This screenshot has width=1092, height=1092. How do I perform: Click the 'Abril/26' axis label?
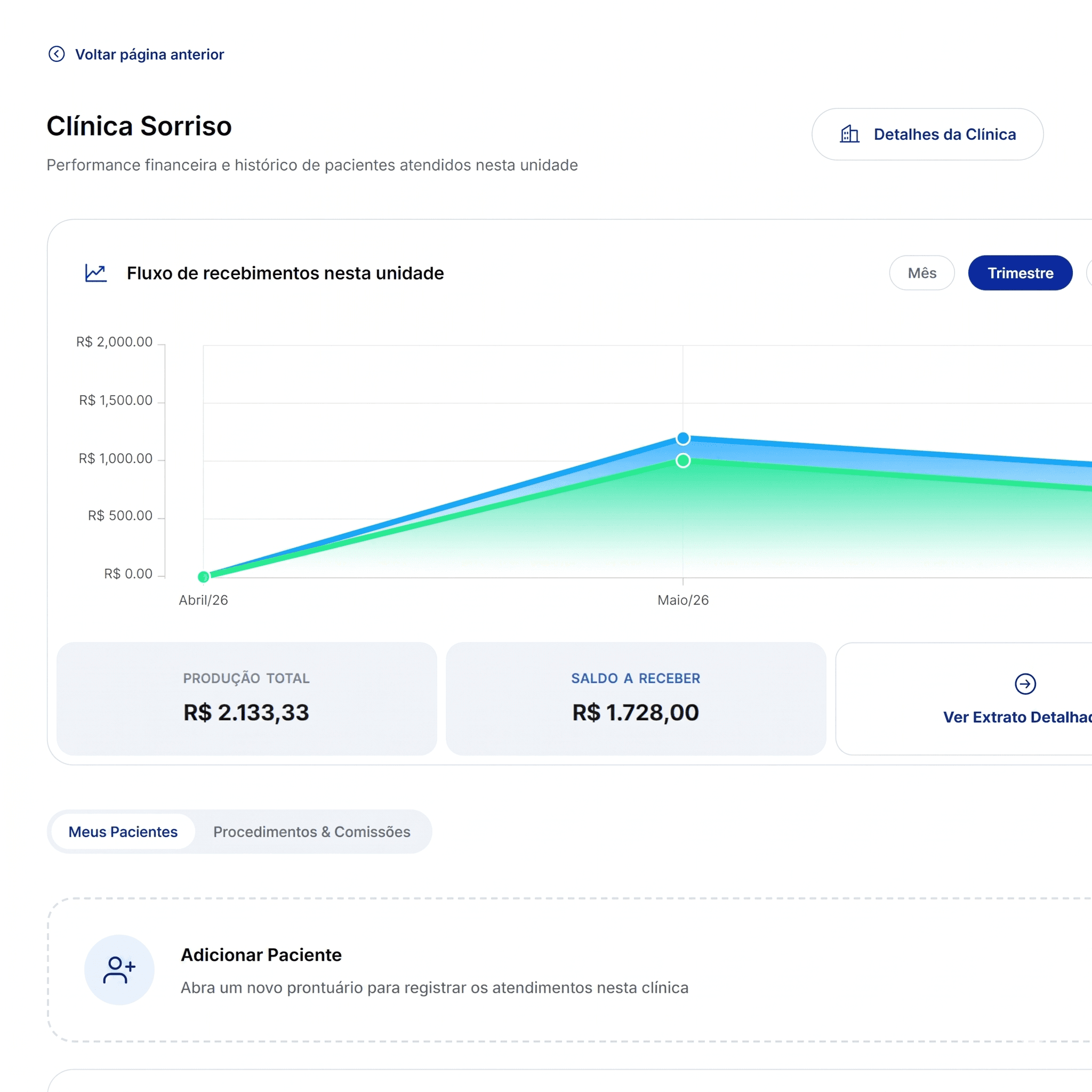(x=204, y=600)
